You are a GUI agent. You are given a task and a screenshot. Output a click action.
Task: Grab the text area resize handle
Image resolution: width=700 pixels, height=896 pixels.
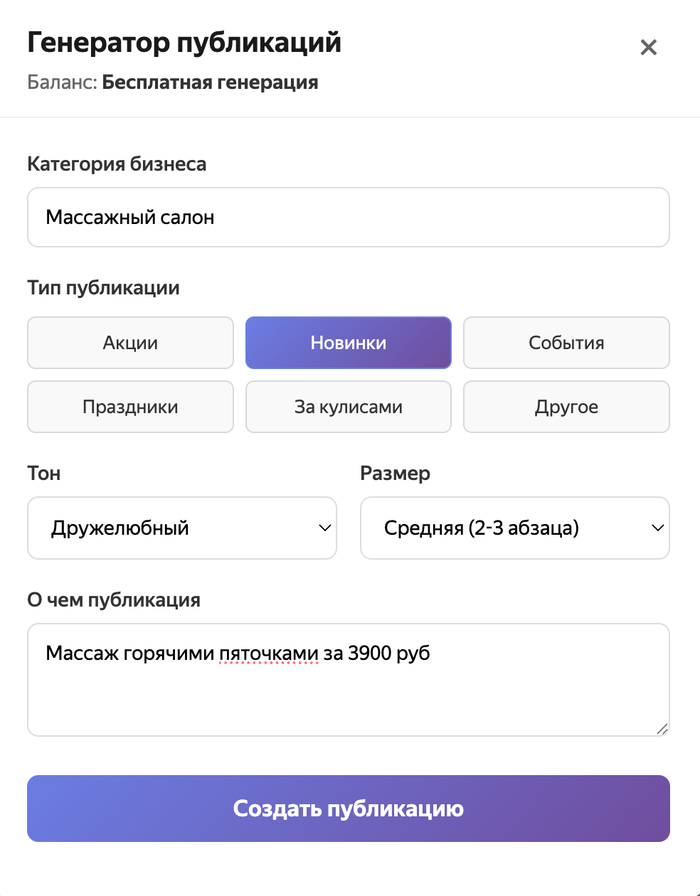pyautogui.click(x=662, y=729)
